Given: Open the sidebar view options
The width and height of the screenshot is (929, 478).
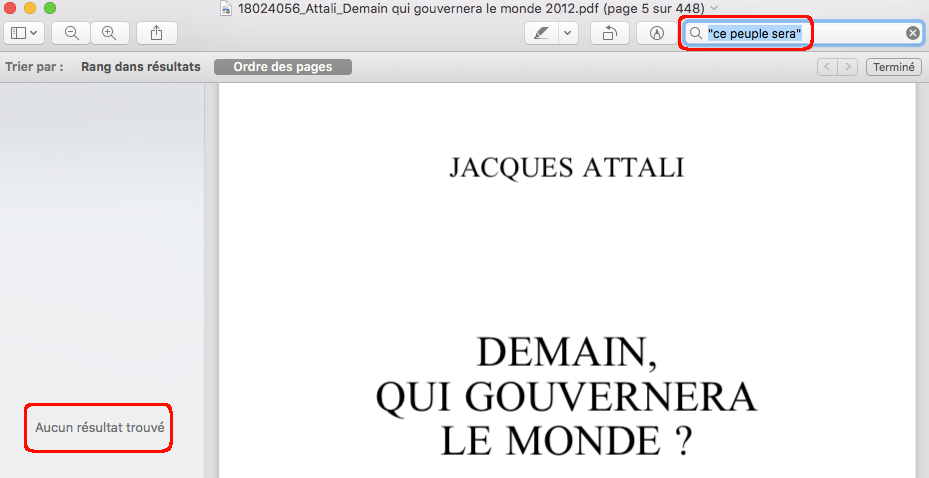Looking at the screenshot, I should 24,33.
